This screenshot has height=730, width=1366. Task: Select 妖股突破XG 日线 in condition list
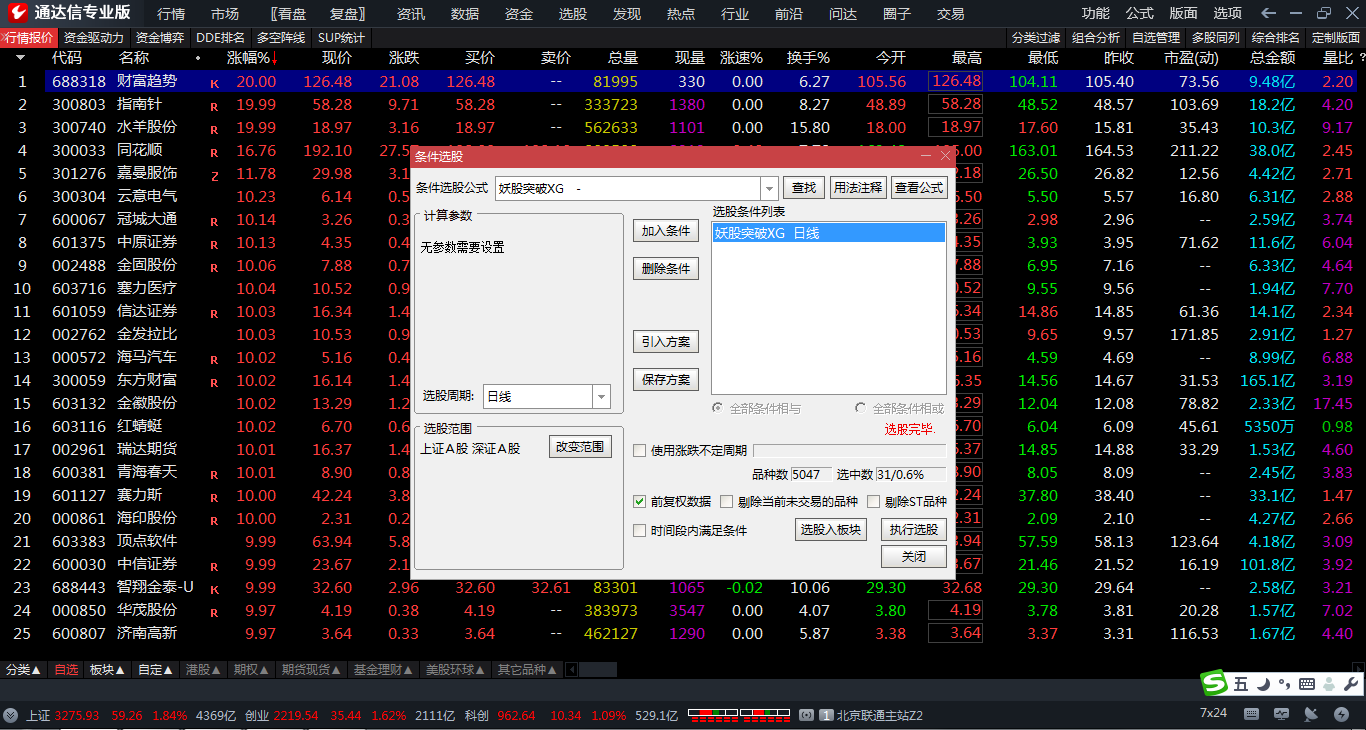click(829, 233)
